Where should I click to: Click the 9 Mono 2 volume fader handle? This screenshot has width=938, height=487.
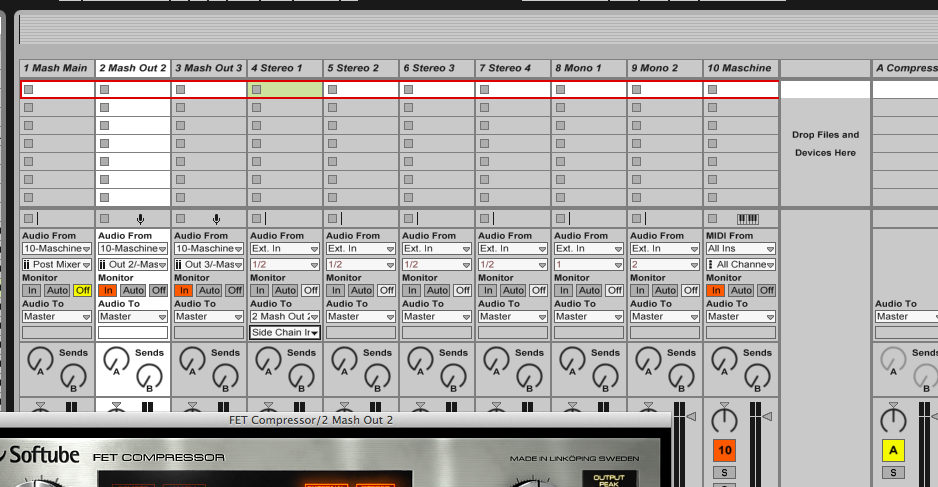pos(648,405)
